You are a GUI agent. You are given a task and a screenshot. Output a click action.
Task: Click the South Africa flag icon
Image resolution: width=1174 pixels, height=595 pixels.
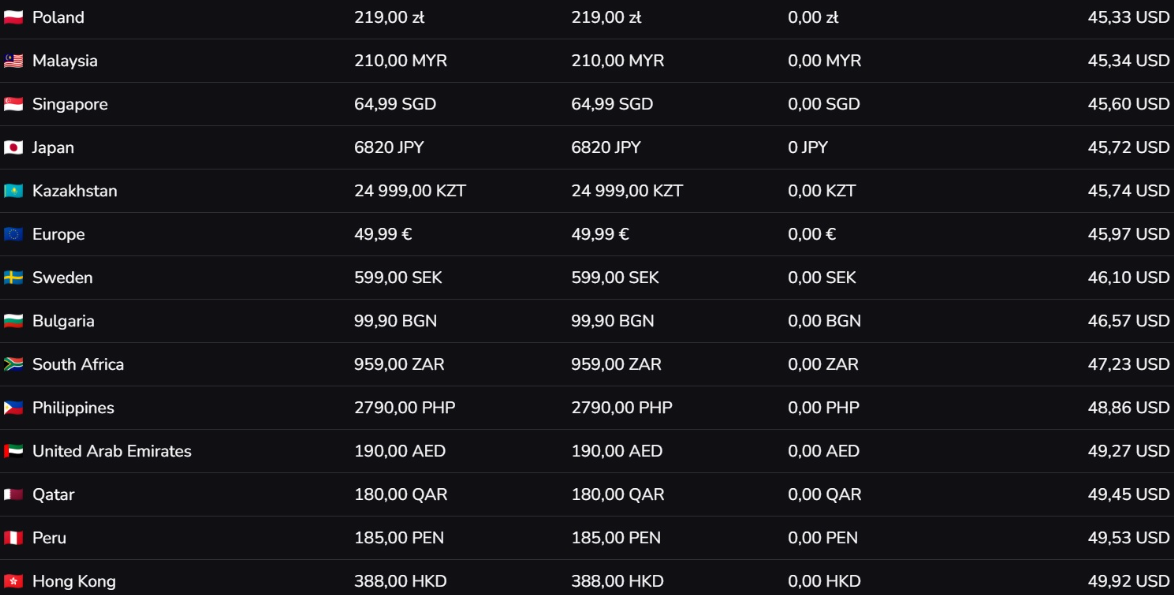(x=13, y=365)
